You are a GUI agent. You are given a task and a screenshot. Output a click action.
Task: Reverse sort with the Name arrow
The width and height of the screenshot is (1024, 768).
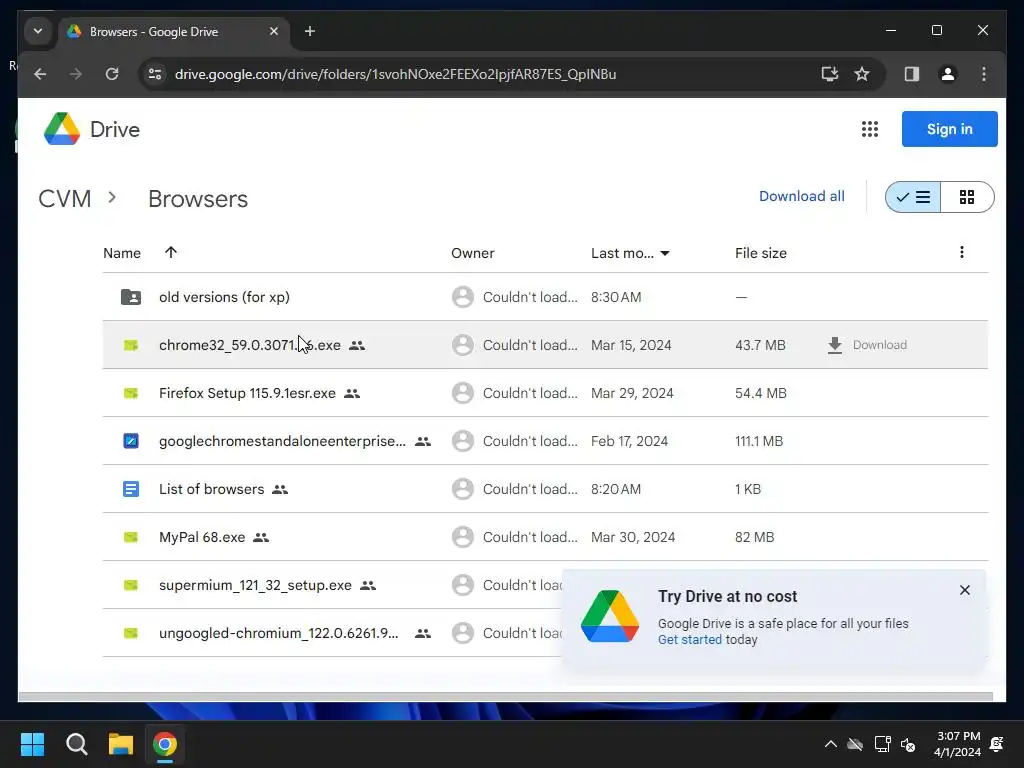pos(171,252)
